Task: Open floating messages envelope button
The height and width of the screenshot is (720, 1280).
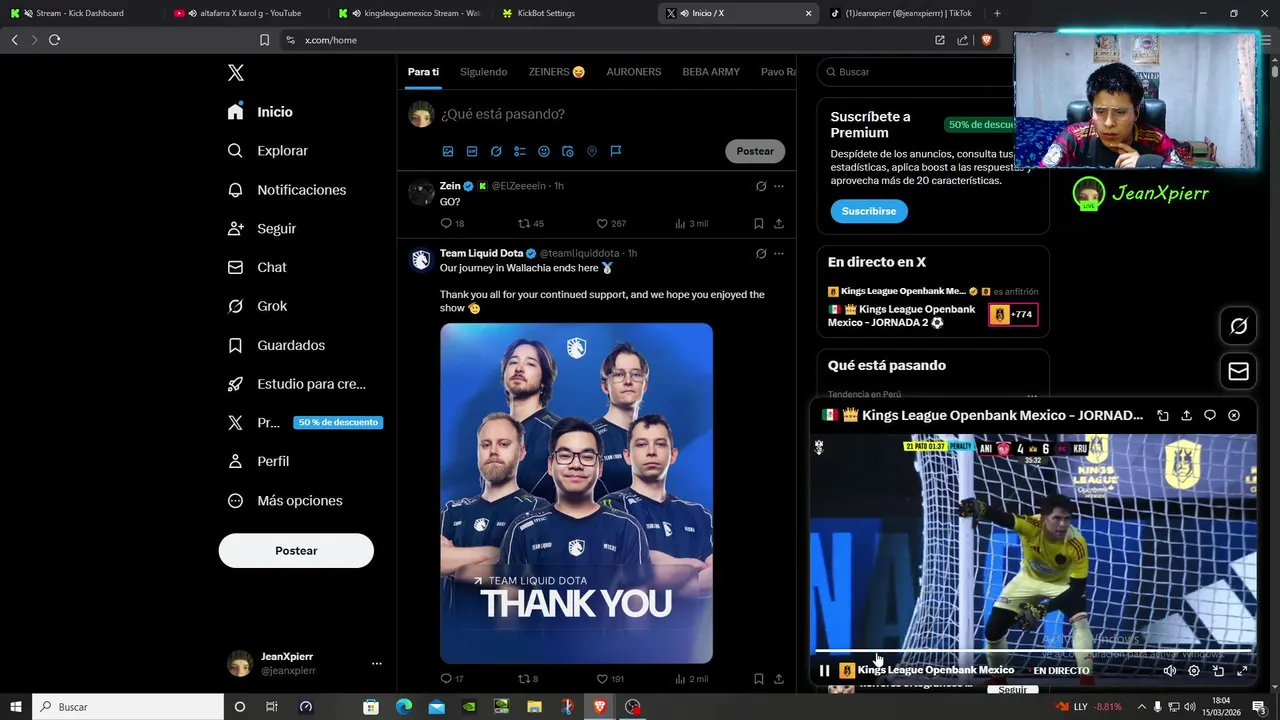Action: tap(1238, 371)
